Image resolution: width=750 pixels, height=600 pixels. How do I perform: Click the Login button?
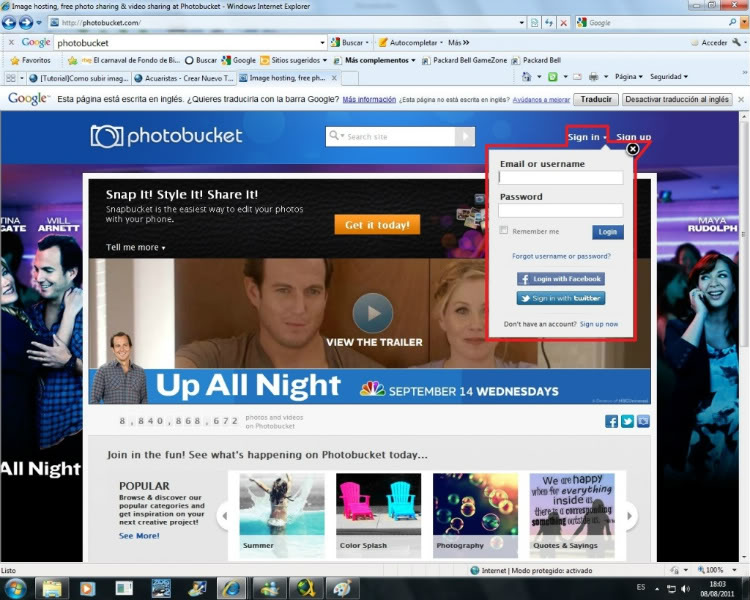click(607, 232)
